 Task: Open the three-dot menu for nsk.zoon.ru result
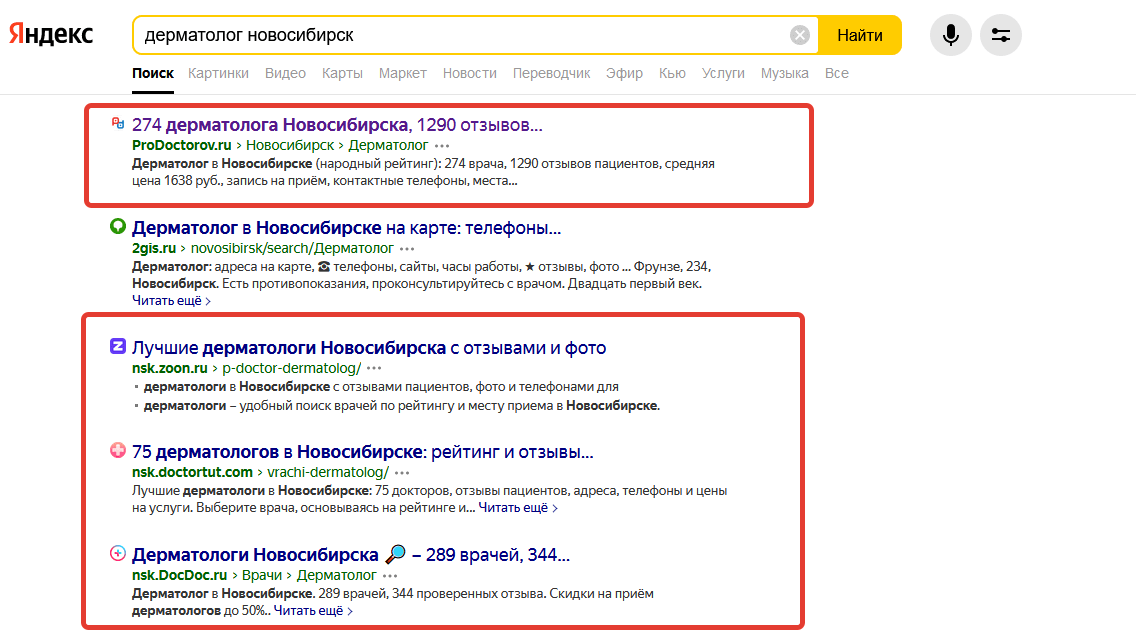point(374,368)
